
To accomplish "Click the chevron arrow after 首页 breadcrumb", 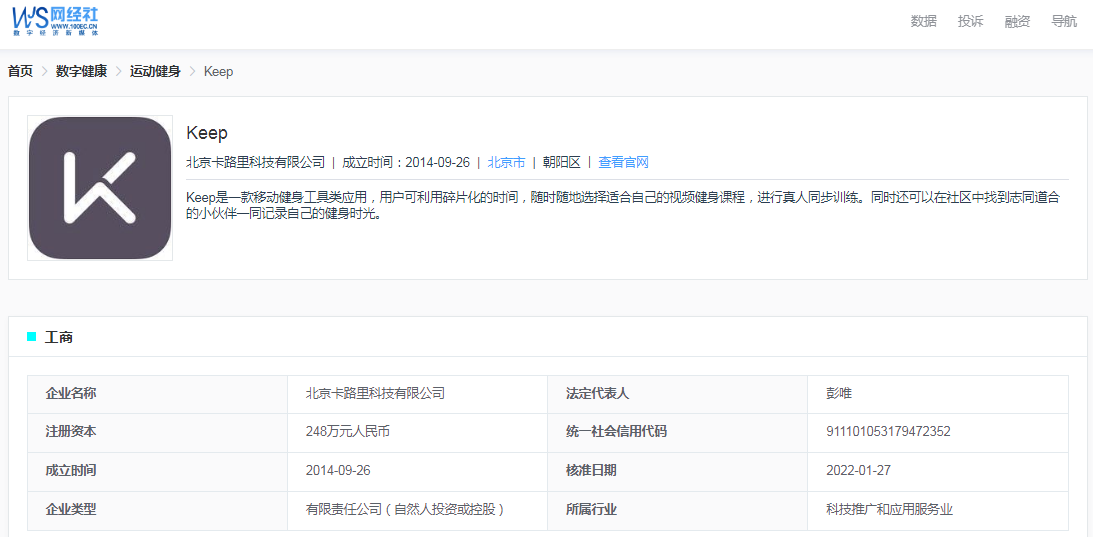I will click(x=45, y=72).
